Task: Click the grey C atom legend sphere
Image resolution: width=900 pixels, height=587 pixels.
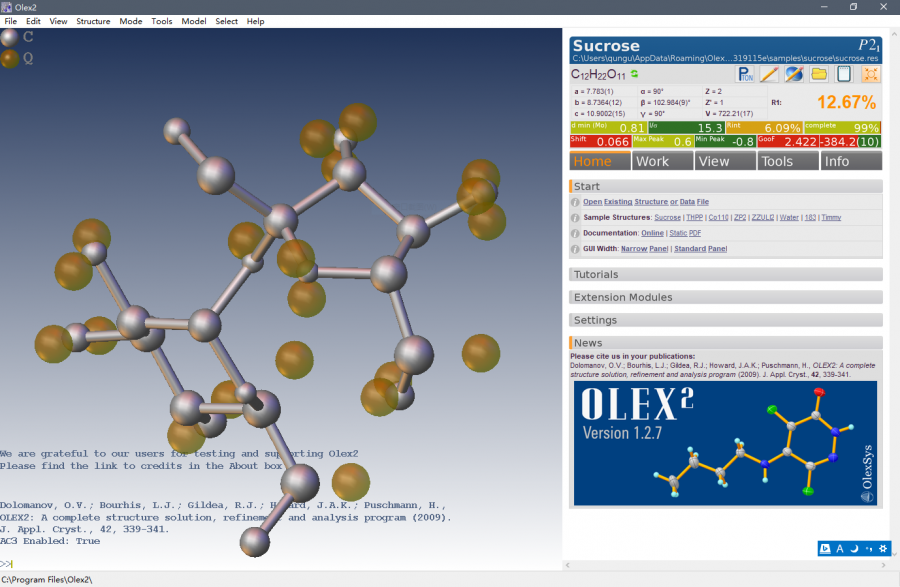Action: (10, 37)
